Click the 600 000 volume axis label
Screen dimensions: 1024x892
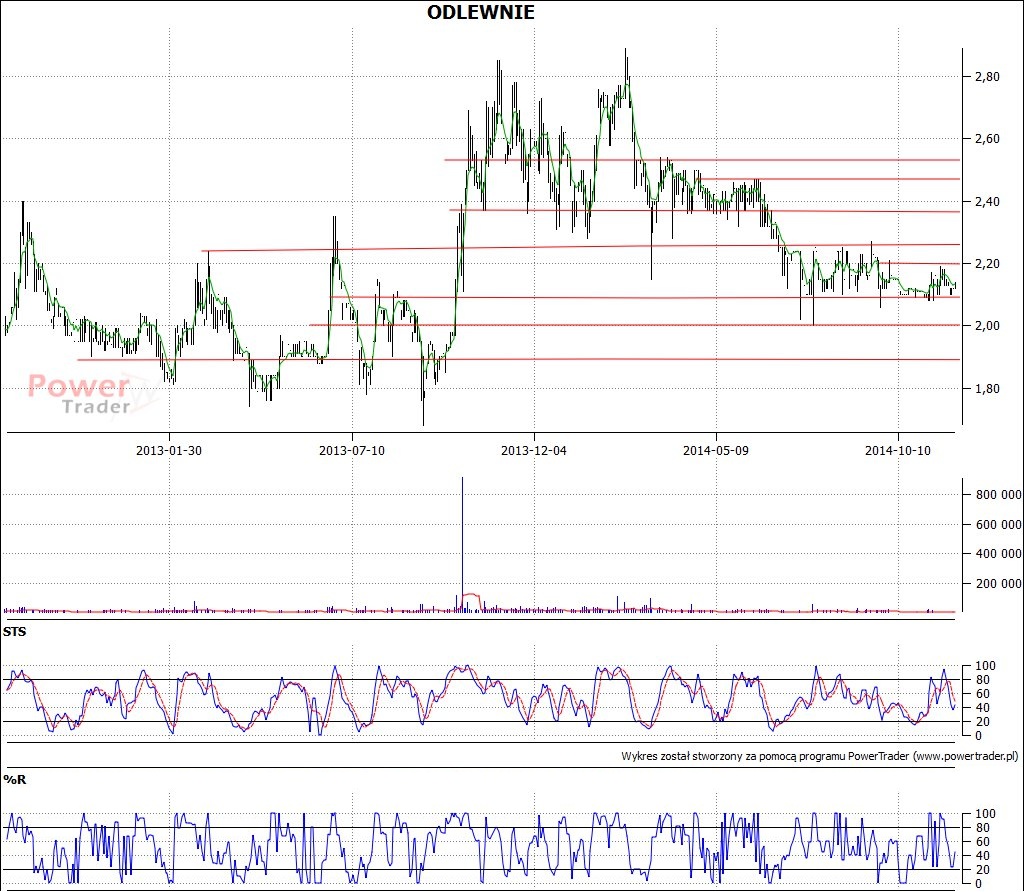[x=999, y=524]
